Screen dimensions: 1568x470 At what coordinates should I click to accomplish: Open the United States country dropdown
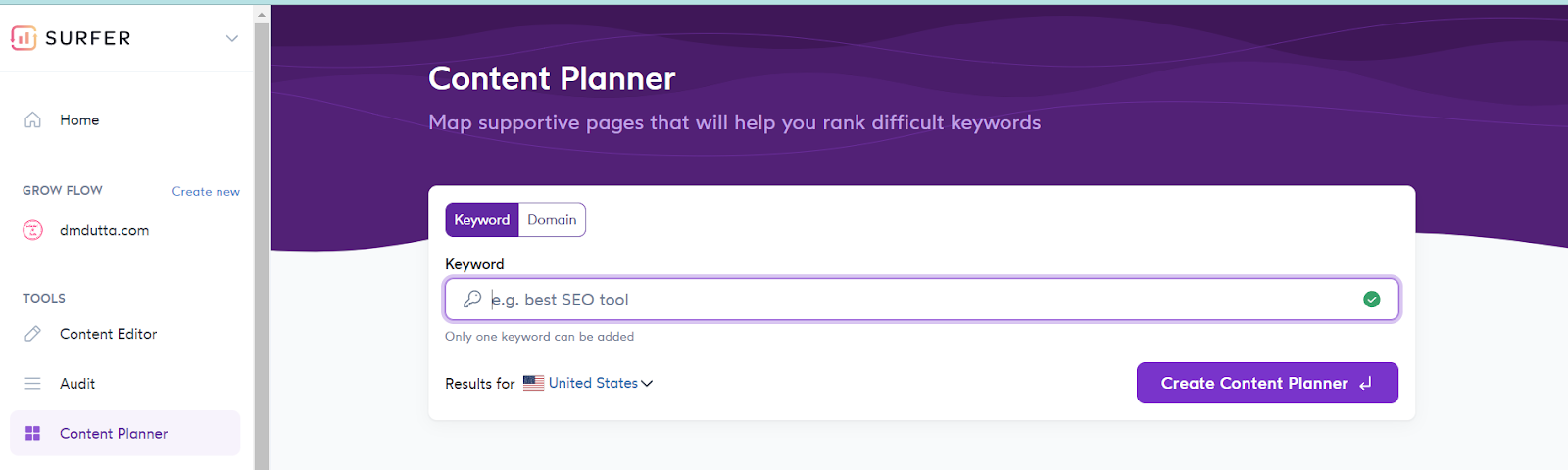600,383
